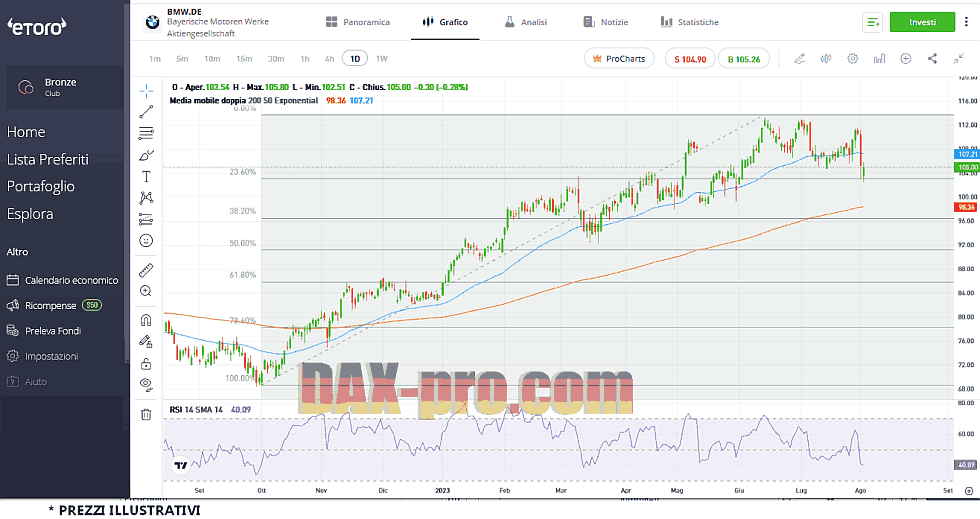Switch to the Grafico tab

click(x=445, y=22)
